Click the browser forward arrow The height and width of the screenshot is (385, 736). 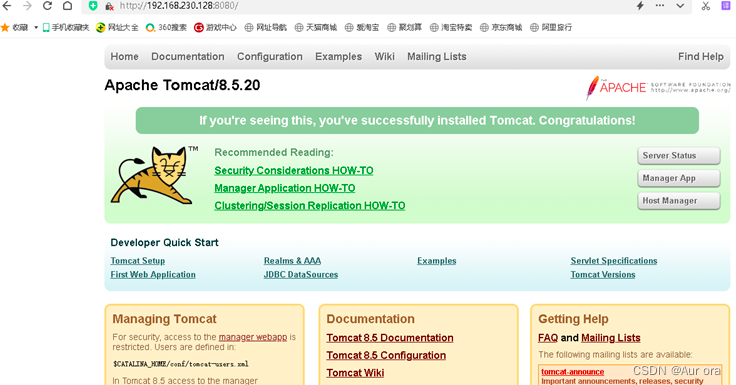point(27,6)
